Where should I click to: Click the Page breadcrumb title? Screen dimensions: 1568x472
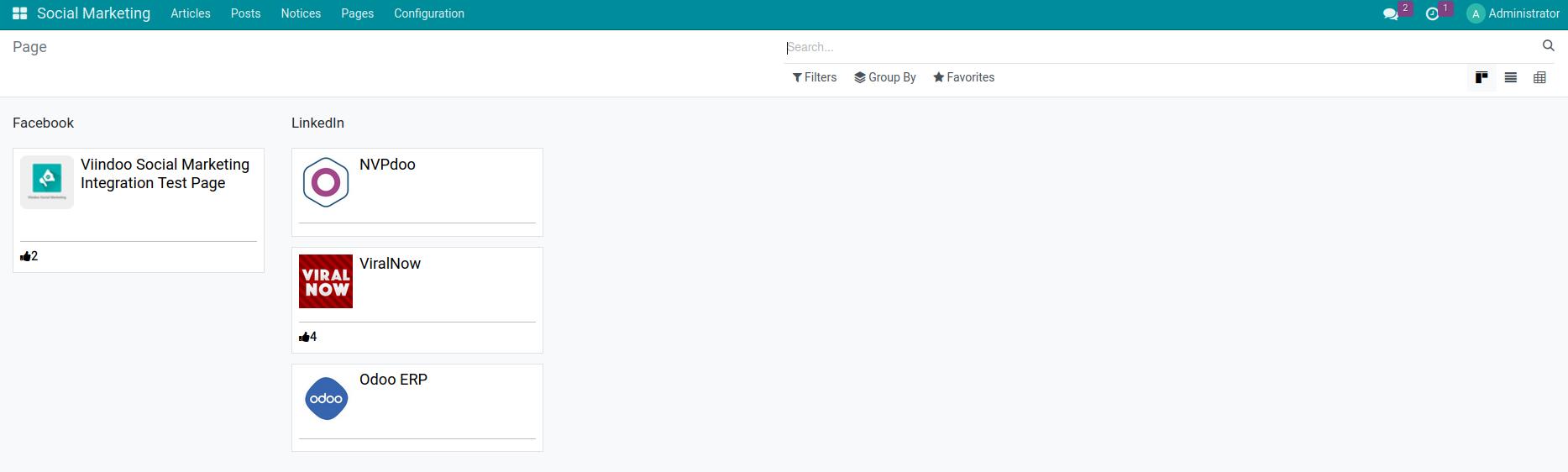coord(29,47)
